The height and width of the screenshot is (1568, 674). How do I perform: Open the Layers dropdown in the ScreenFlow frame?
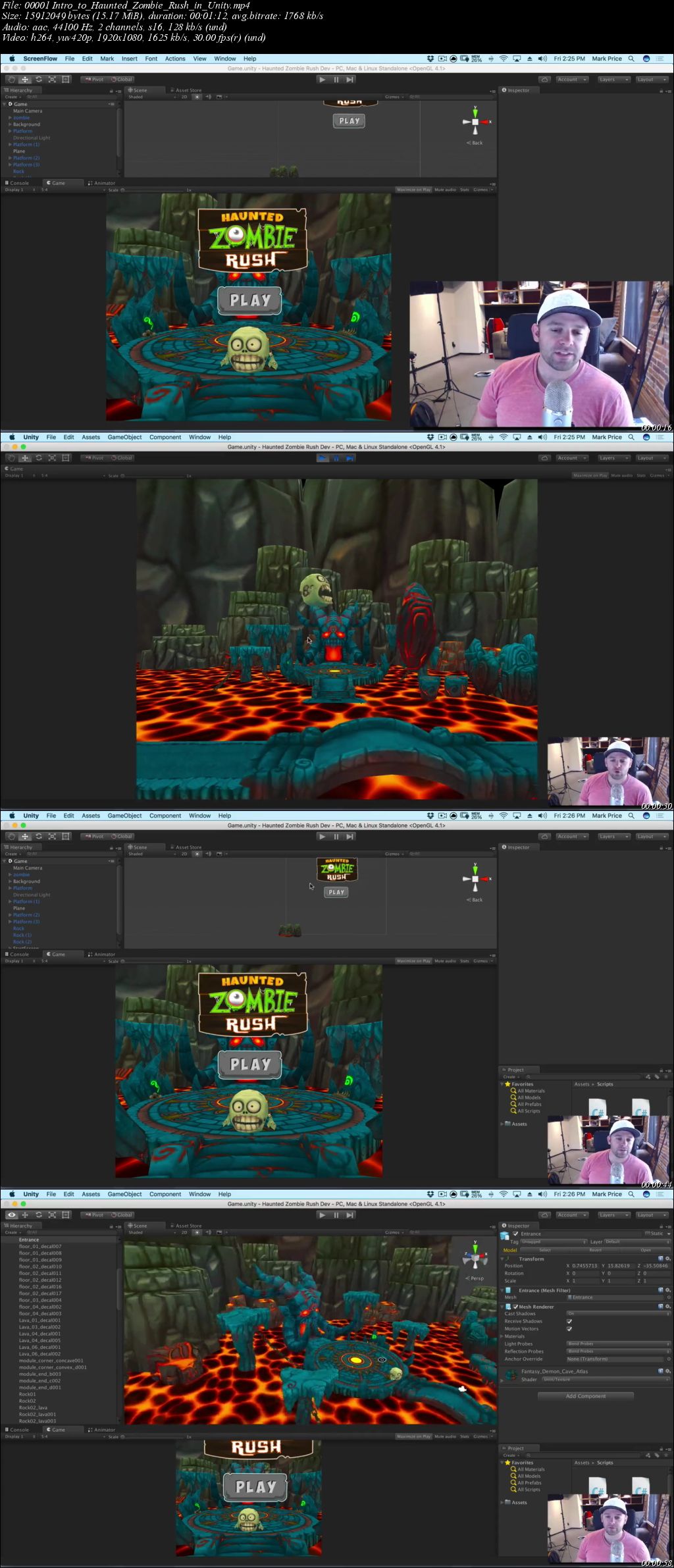(x=613, y=80)
